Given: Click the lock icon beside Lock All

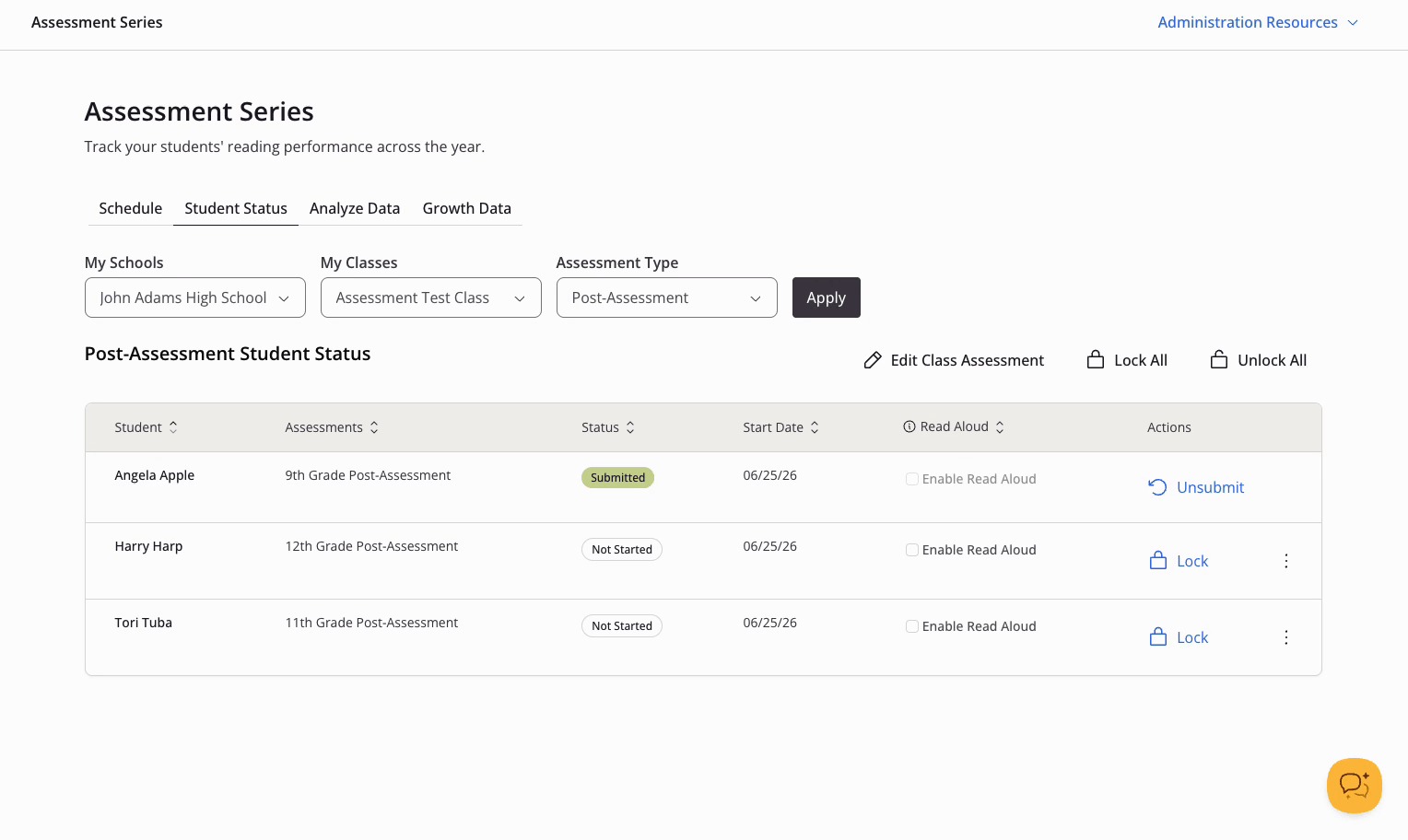Looking at the screenshot, I should tap(1096, 359).
